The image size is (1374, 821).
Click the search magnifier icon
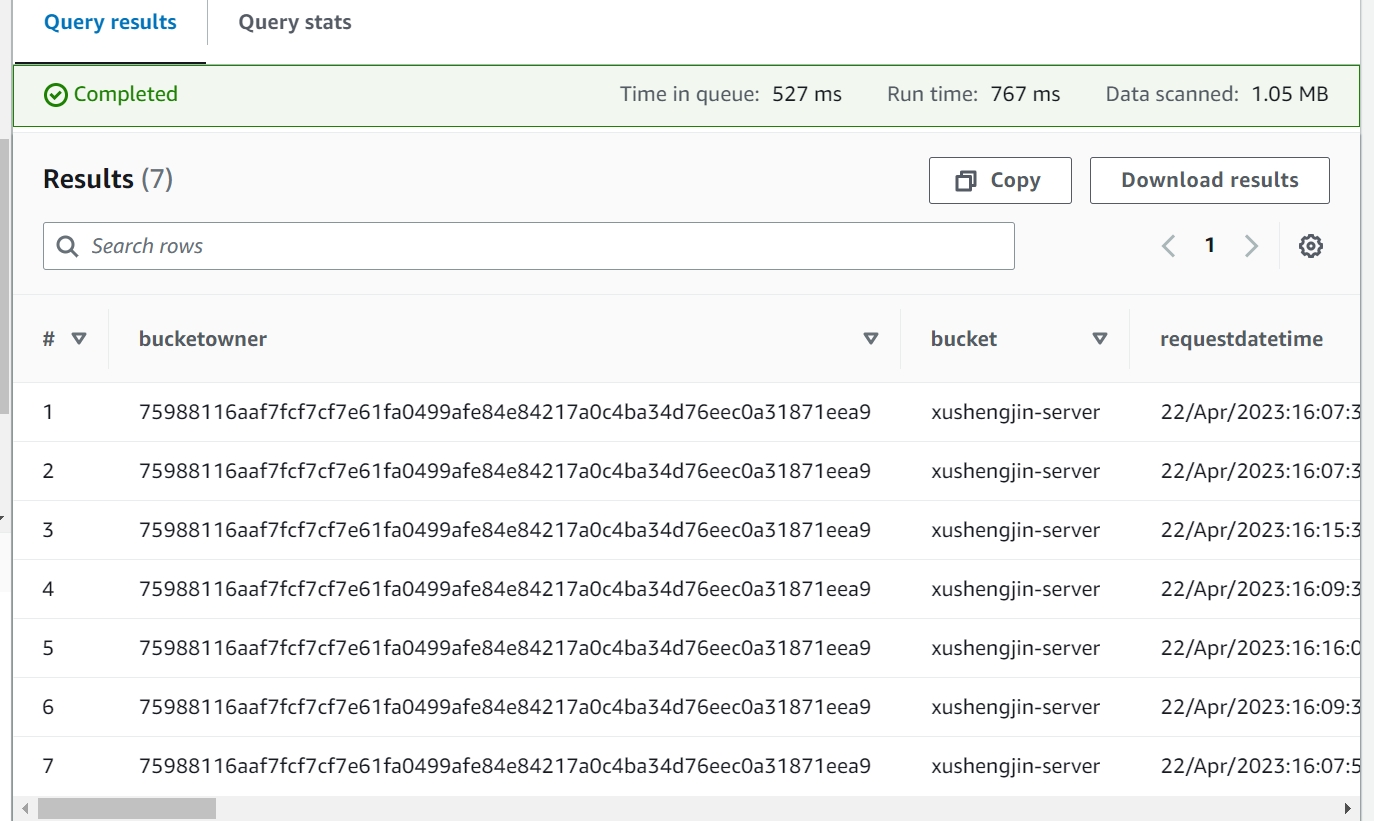[x=67, y=246]
